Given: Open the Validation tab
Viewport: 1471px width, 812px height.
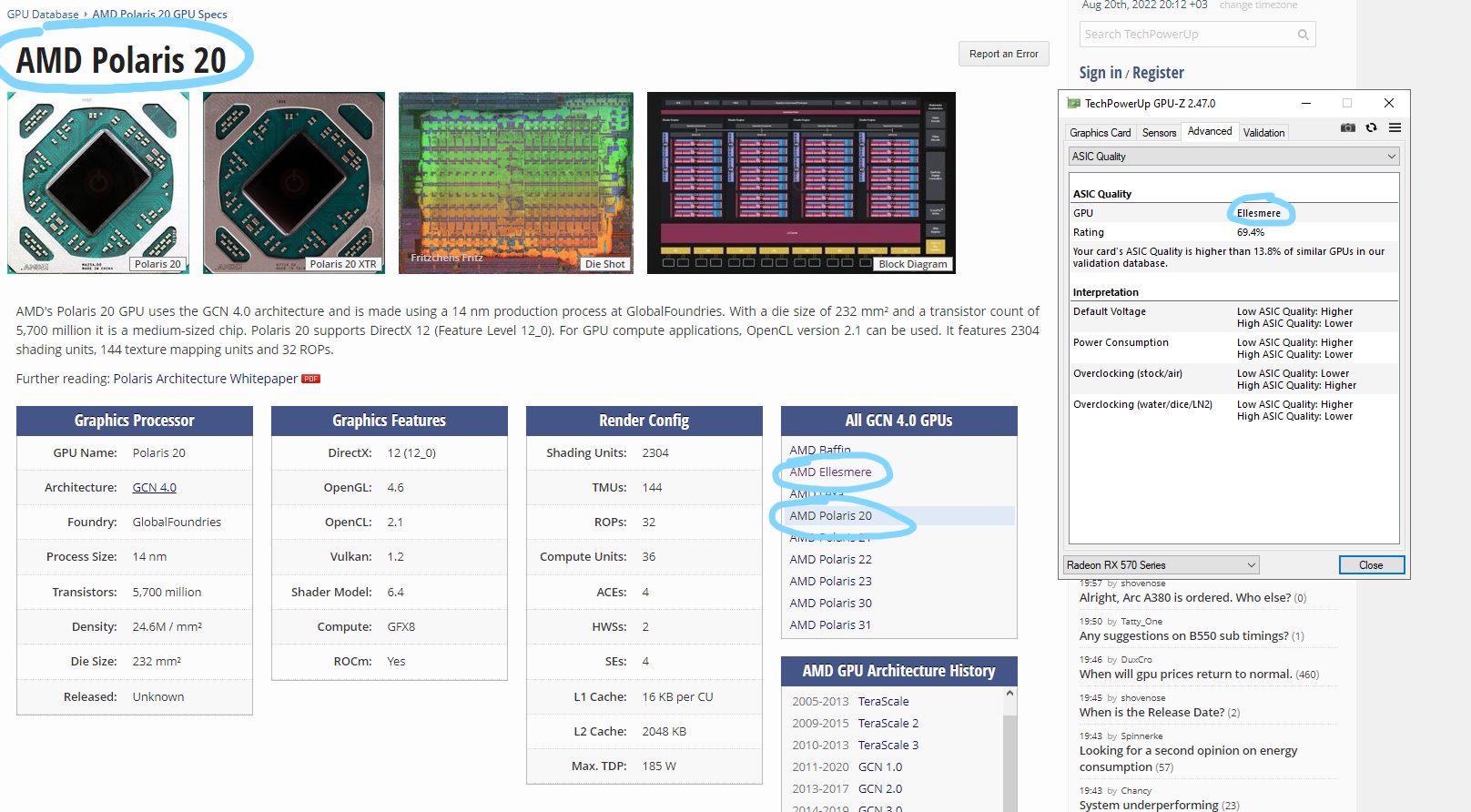Looking at the screenshot, I should [x=1263, y=133].
